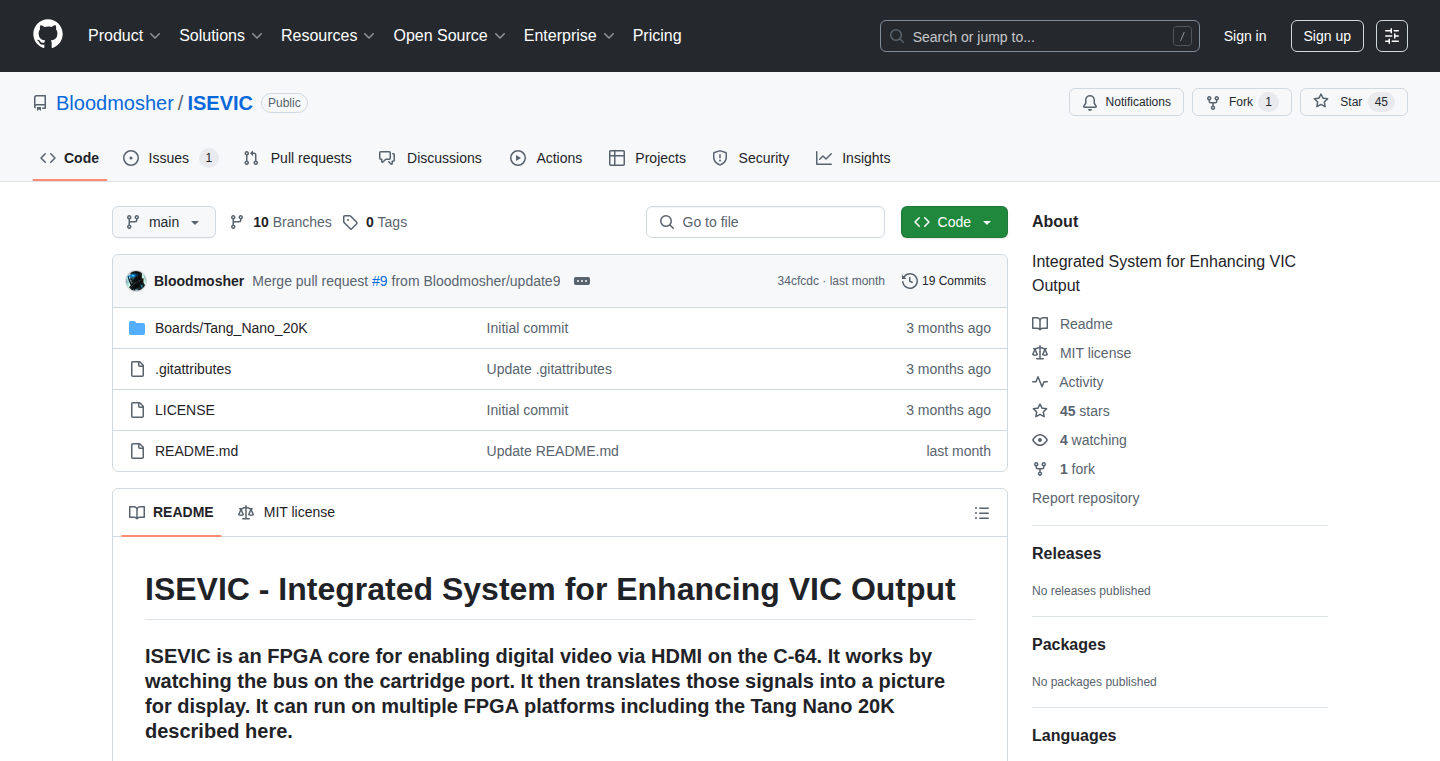Open the LICENSE file

[185, 410]
